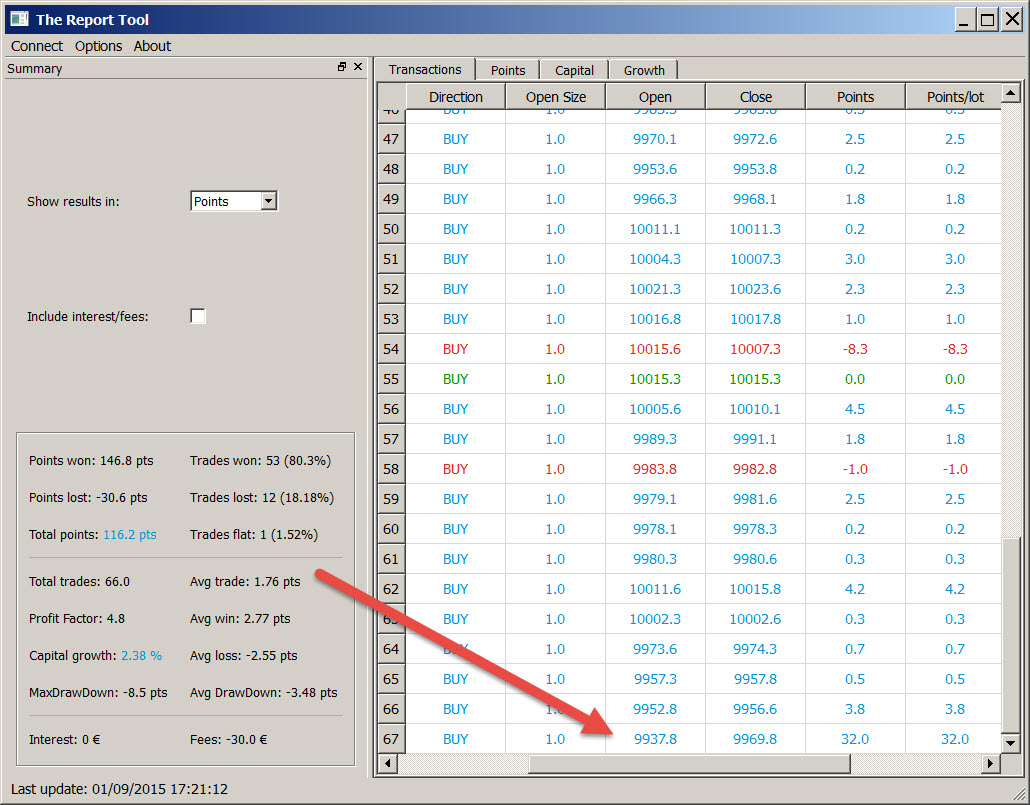Open the Connect menu
Viewport: 1030px width, 805px height.
point(37,46)
